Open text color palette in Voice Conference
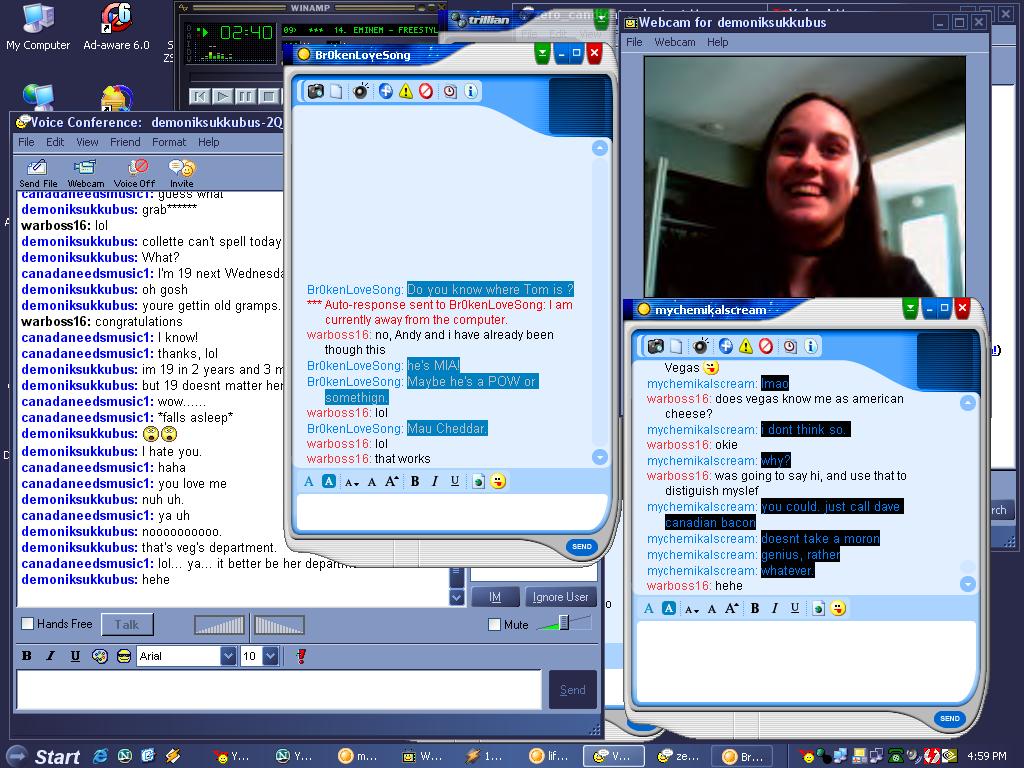The height and width of the screenshot is (768, 1024). pos(99,656)
